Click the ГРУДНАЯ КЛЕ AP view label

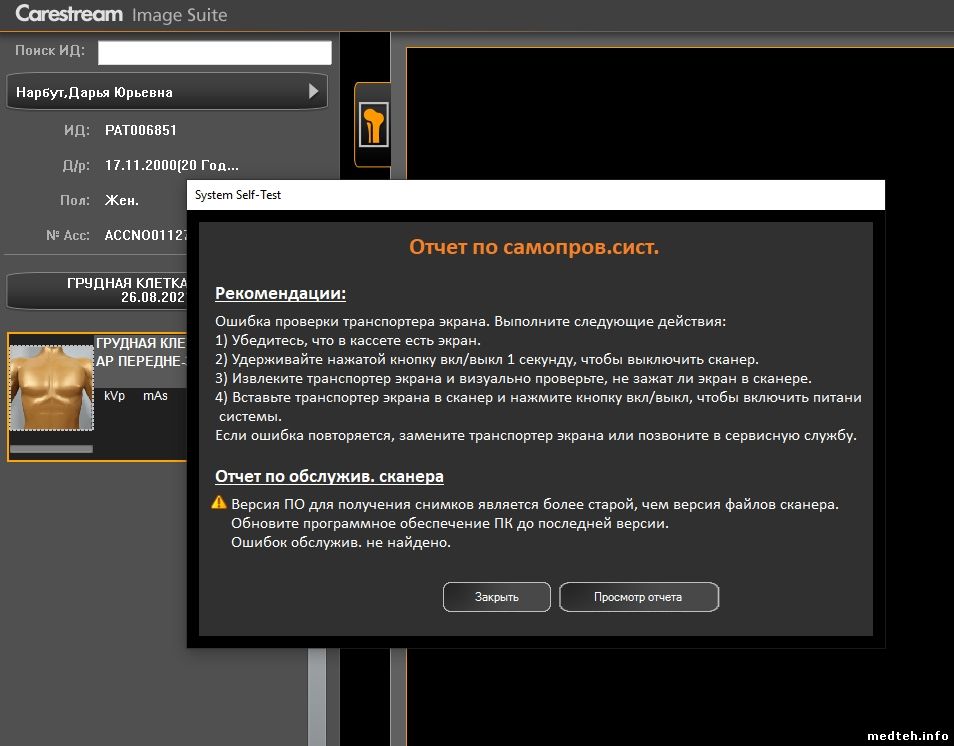[x=140, y=350]
